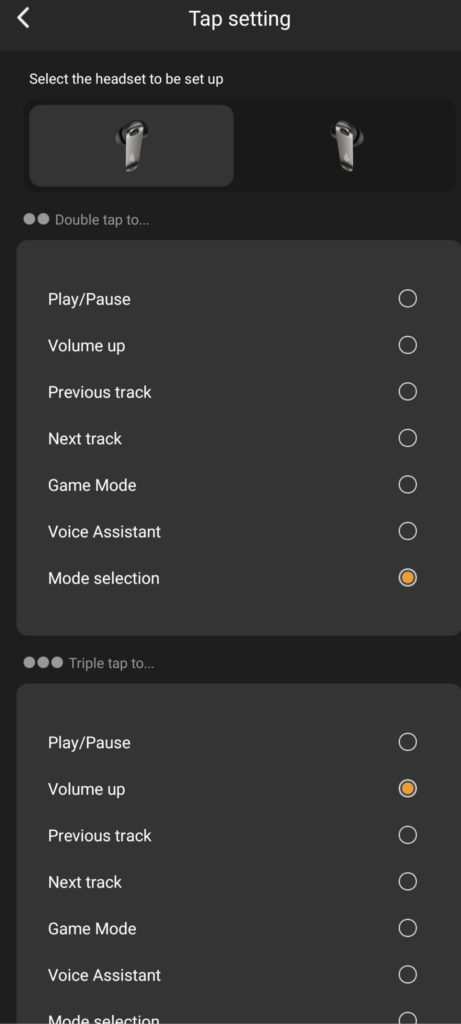The height and width of the screenshot is (1024, 461).
Task: Select the right earbud headset
Action: point(346,146)
